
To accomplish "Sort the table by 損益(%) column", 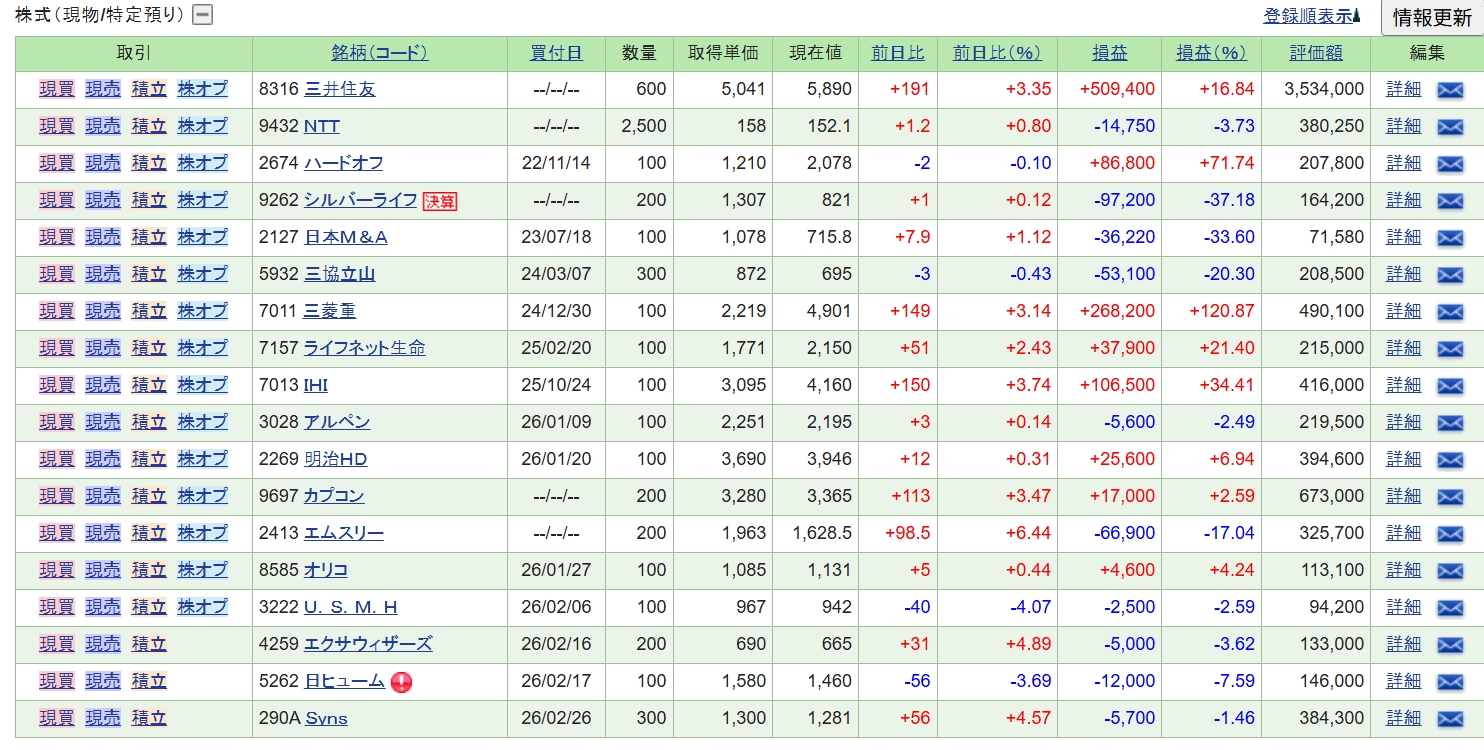I will [x=1210, y=53].
